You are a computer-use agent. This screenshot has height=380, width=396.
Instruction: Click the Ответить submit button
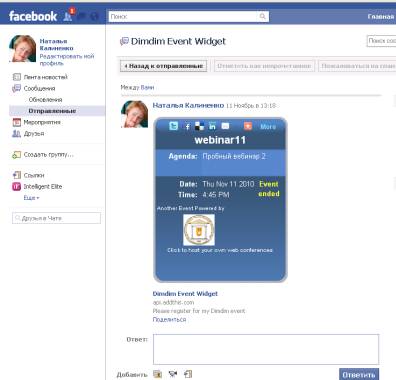click(x=359, y=374)
